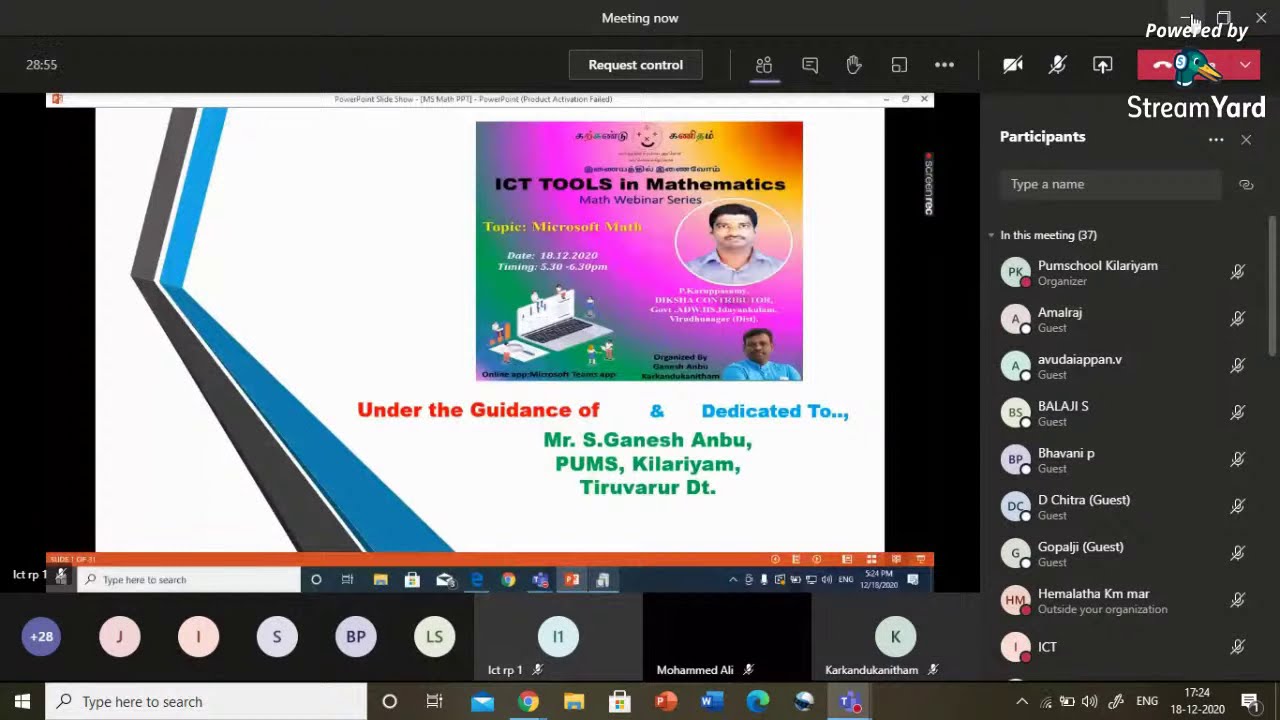Open the taskbar clock showing 17:24

(x=1197, y=701)
